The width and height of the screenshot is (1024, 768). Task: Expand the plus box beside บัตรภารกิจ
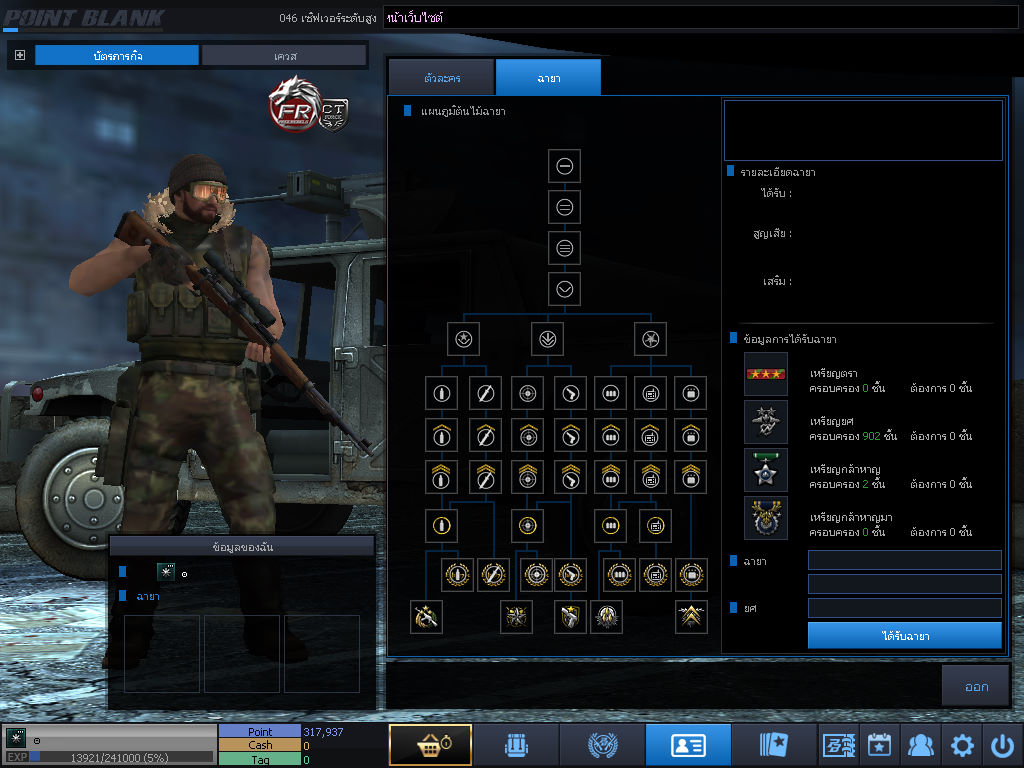20,55
